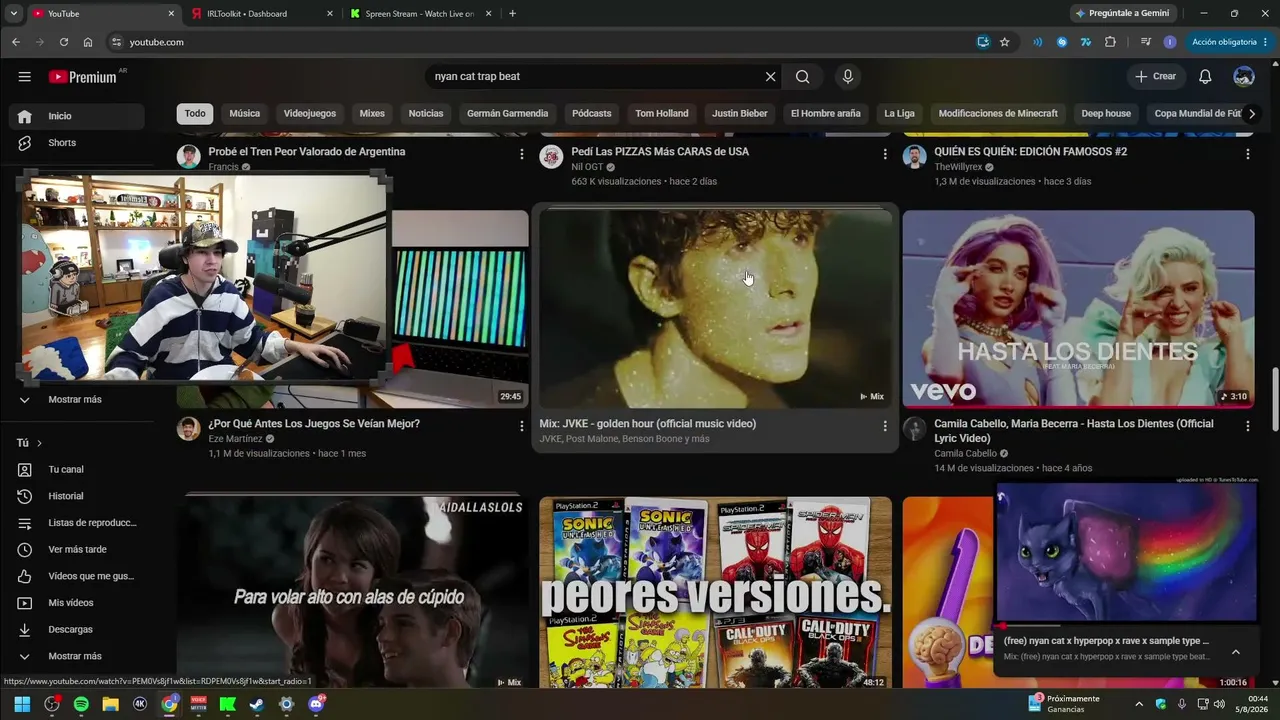Open Historial in the sidebar
The width and height of the screenshot is (1280, 720).
click(78, 497)
